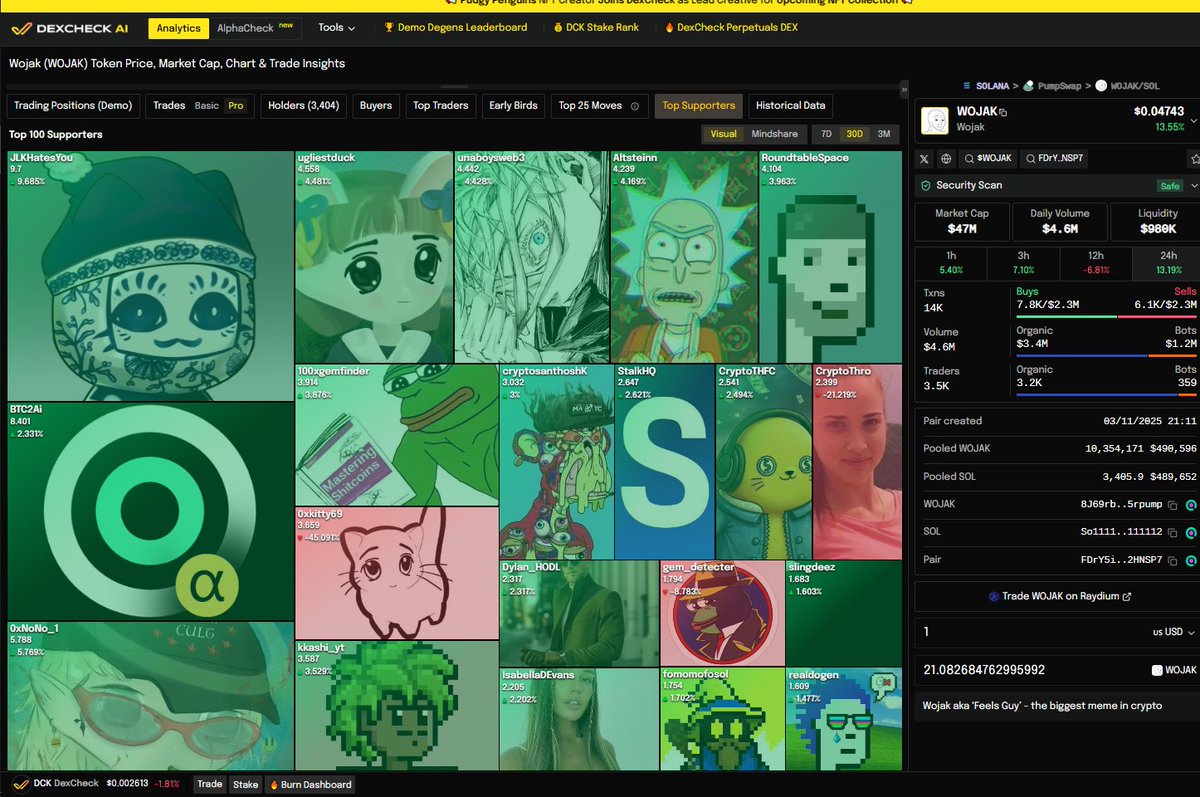Click the DexCheck AI logo
This screenshot has height=797, width=1200.
coord(70,28)
